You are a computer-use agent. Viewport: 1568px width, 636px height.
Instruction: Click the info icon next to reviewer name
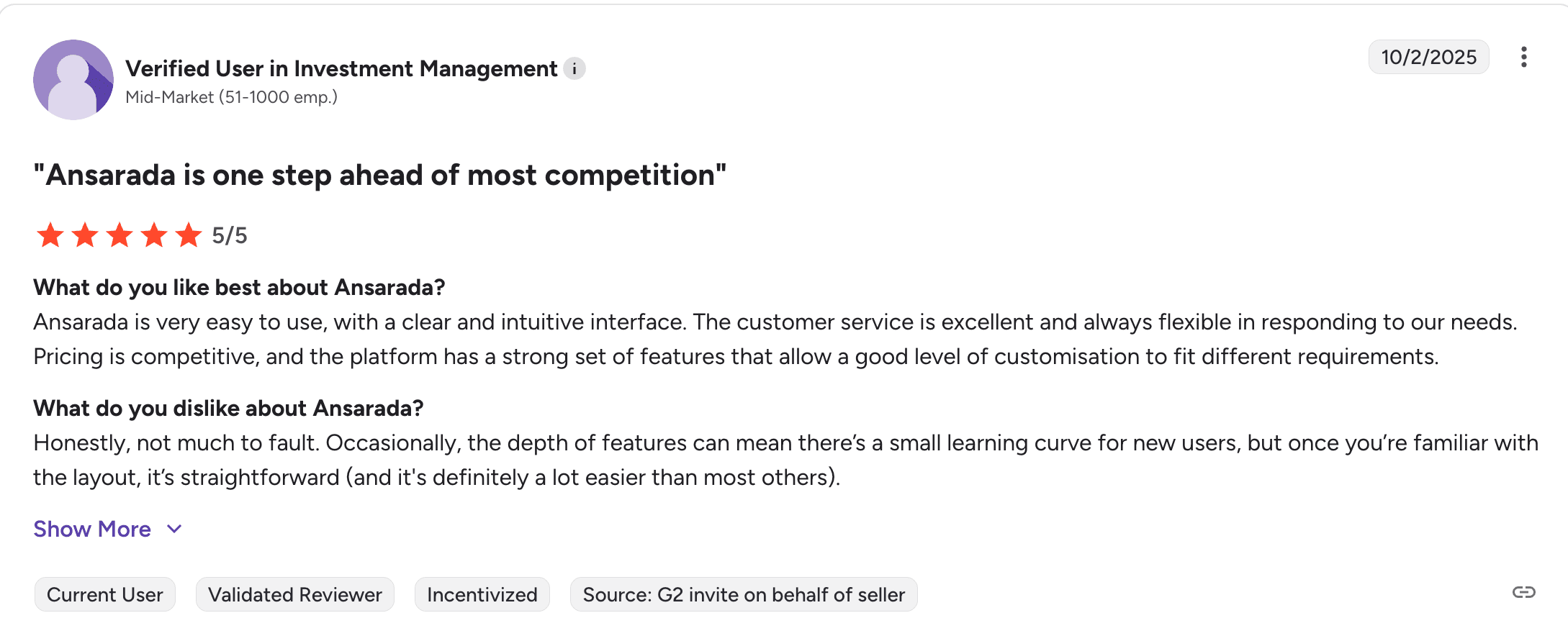(574, 68)
